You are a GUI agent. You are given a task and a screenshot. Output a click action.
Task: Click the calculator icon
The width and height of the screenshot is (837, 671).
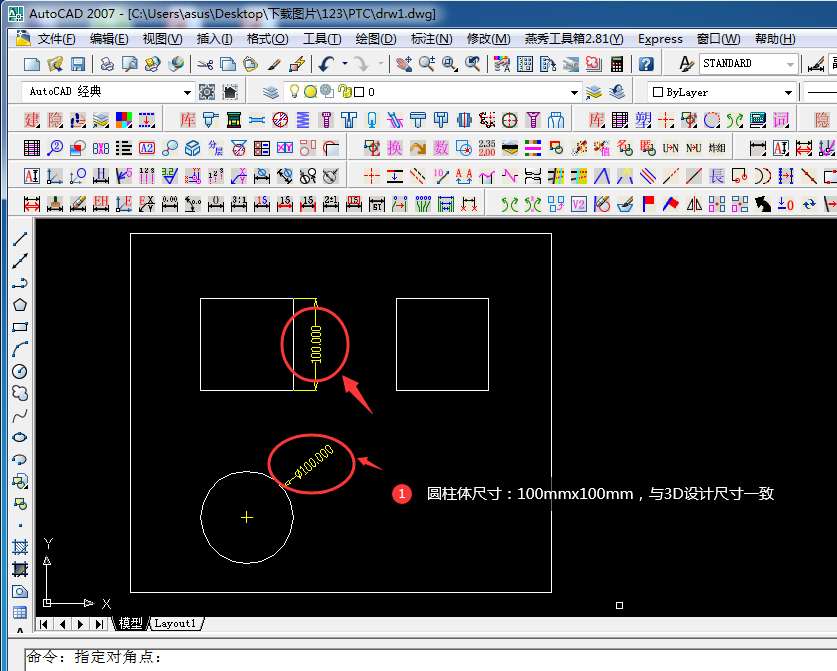pyautogui.click(x=617, y=64)
